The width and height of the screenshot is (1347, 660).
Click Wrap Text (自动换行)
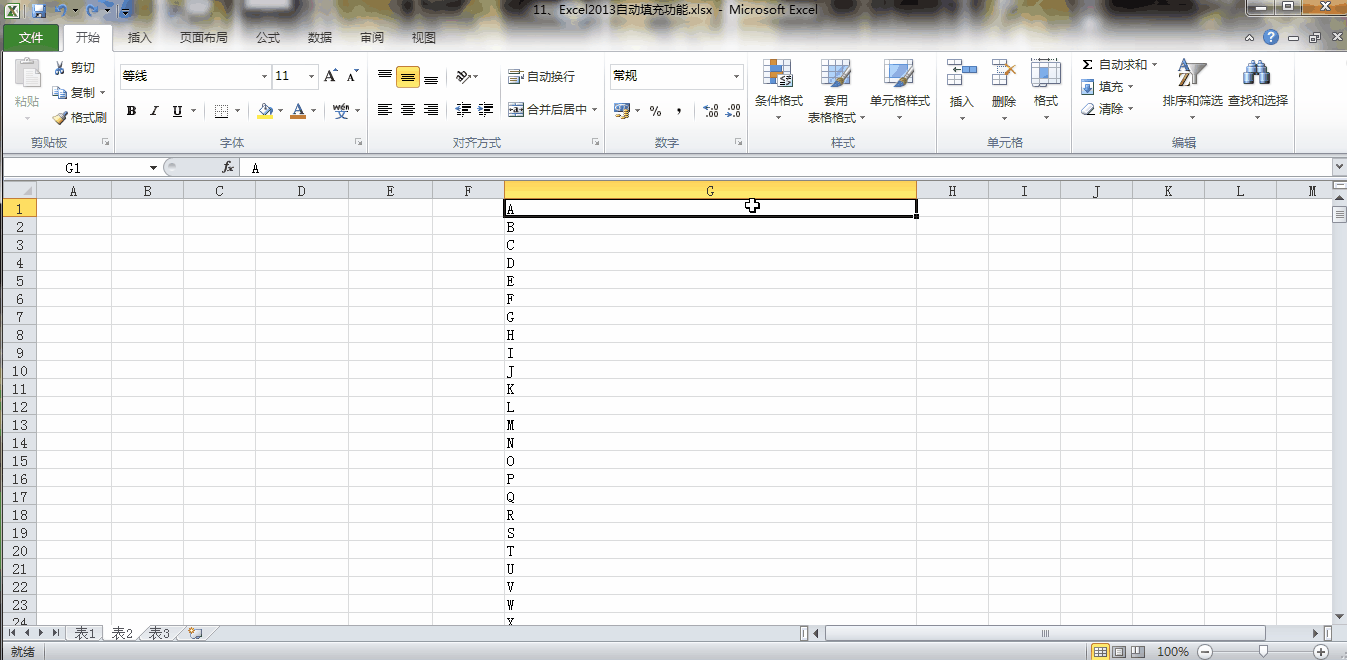coord(541,77)
